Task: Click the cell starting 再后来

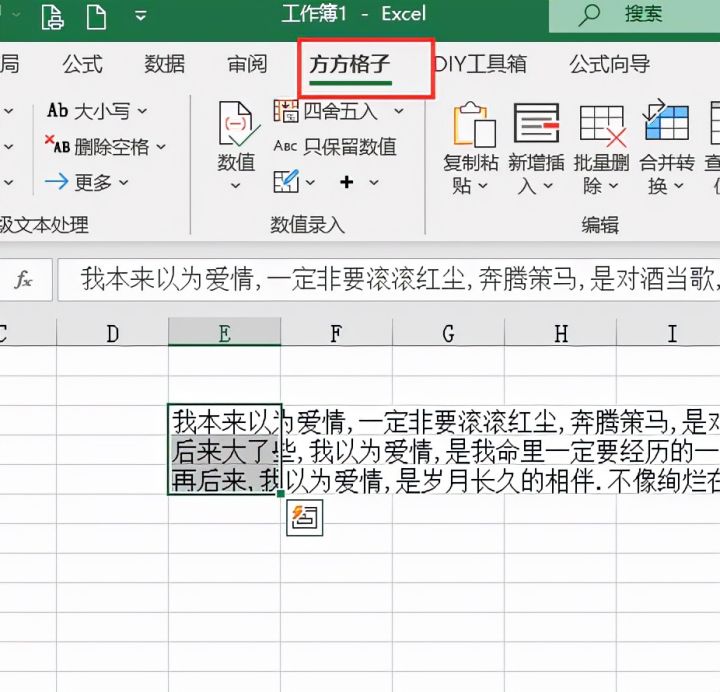Action: [225, 479]
